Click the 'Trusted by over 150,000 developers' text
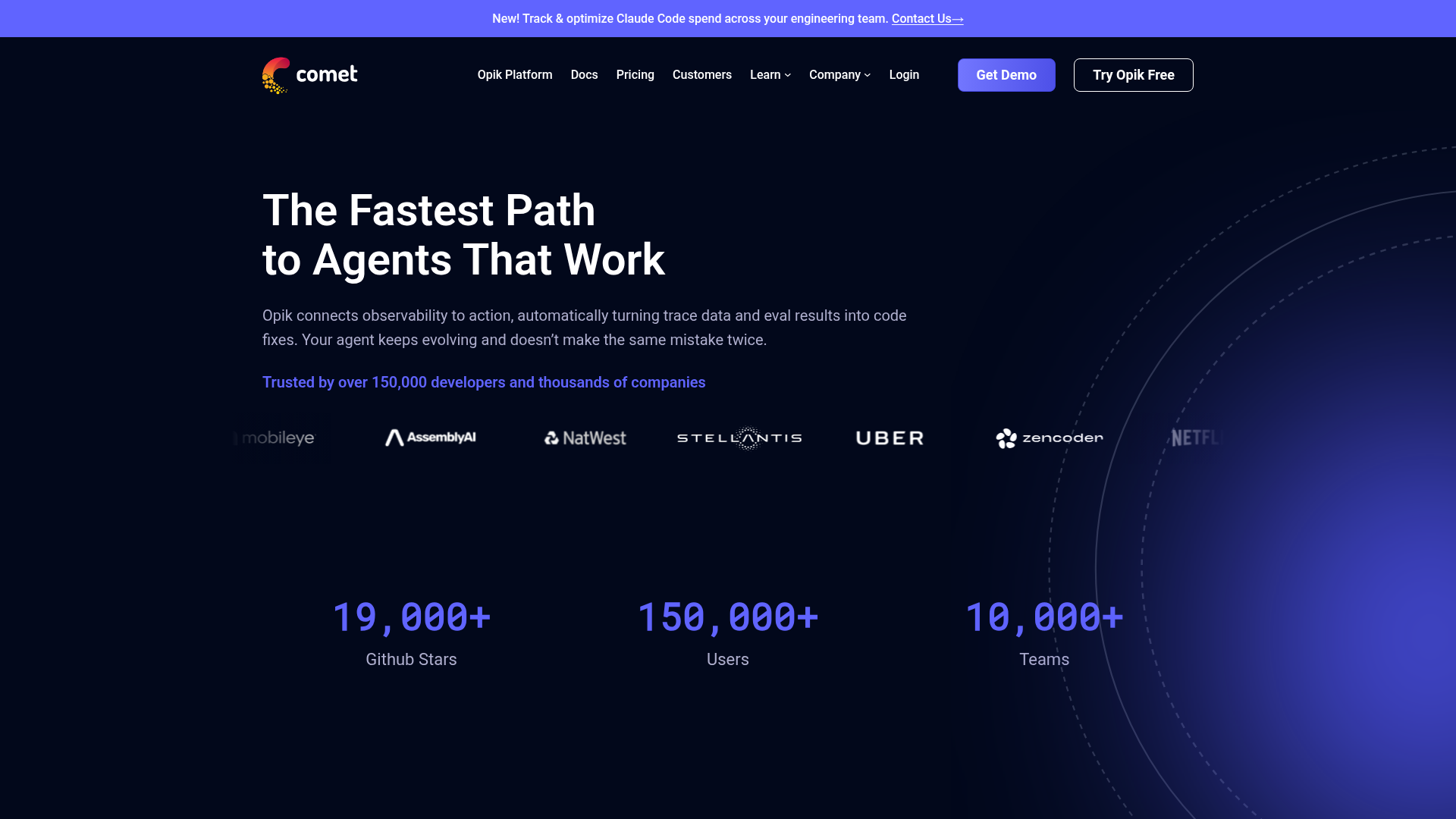The height and width of the screenshot is (819, 1456). click(x=484, y=382)
